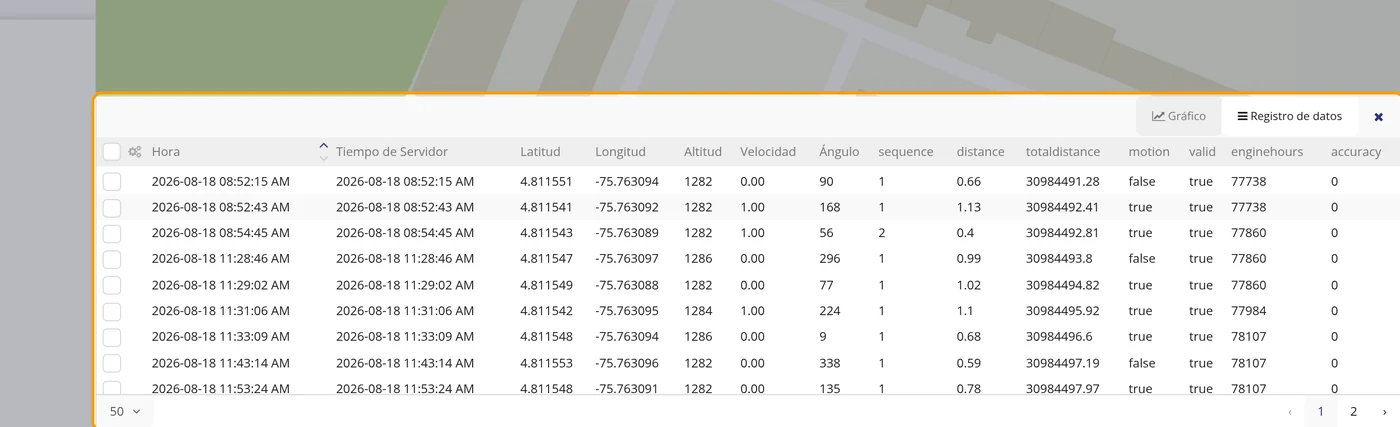Screen dimensions: 1400x427
Task: Open the column settings gears icon
Action: pos(135,152)
